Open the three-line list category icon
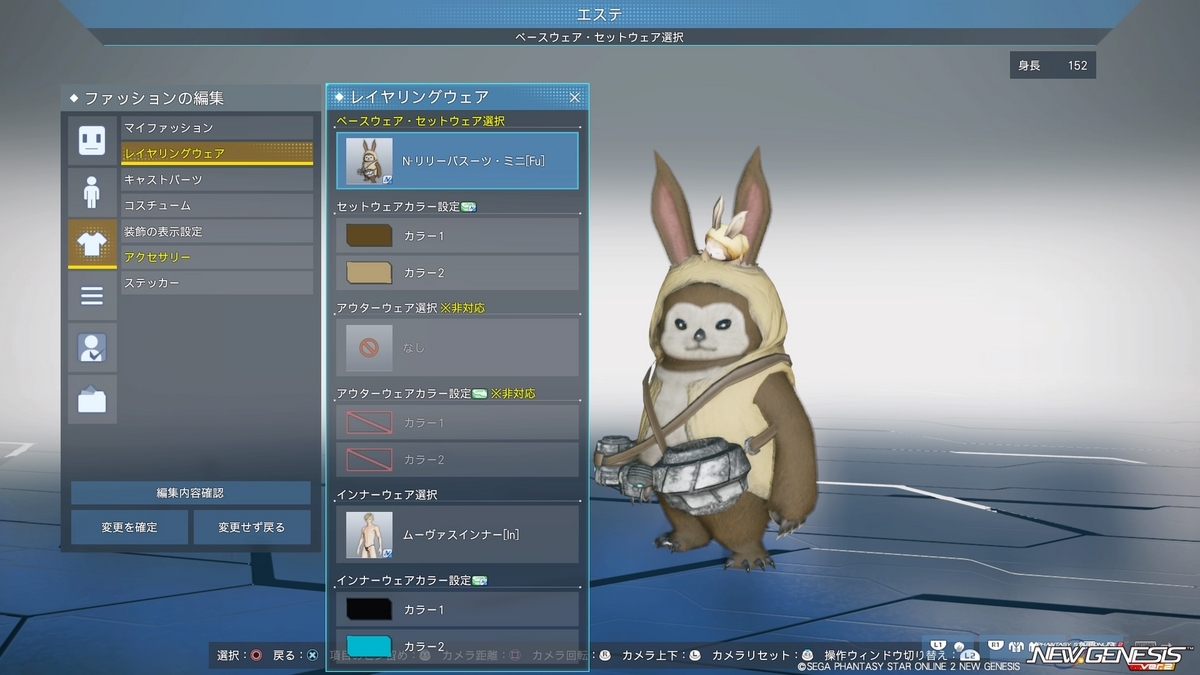The height and width of the screenshot is (675, 1200). [92, 296]
